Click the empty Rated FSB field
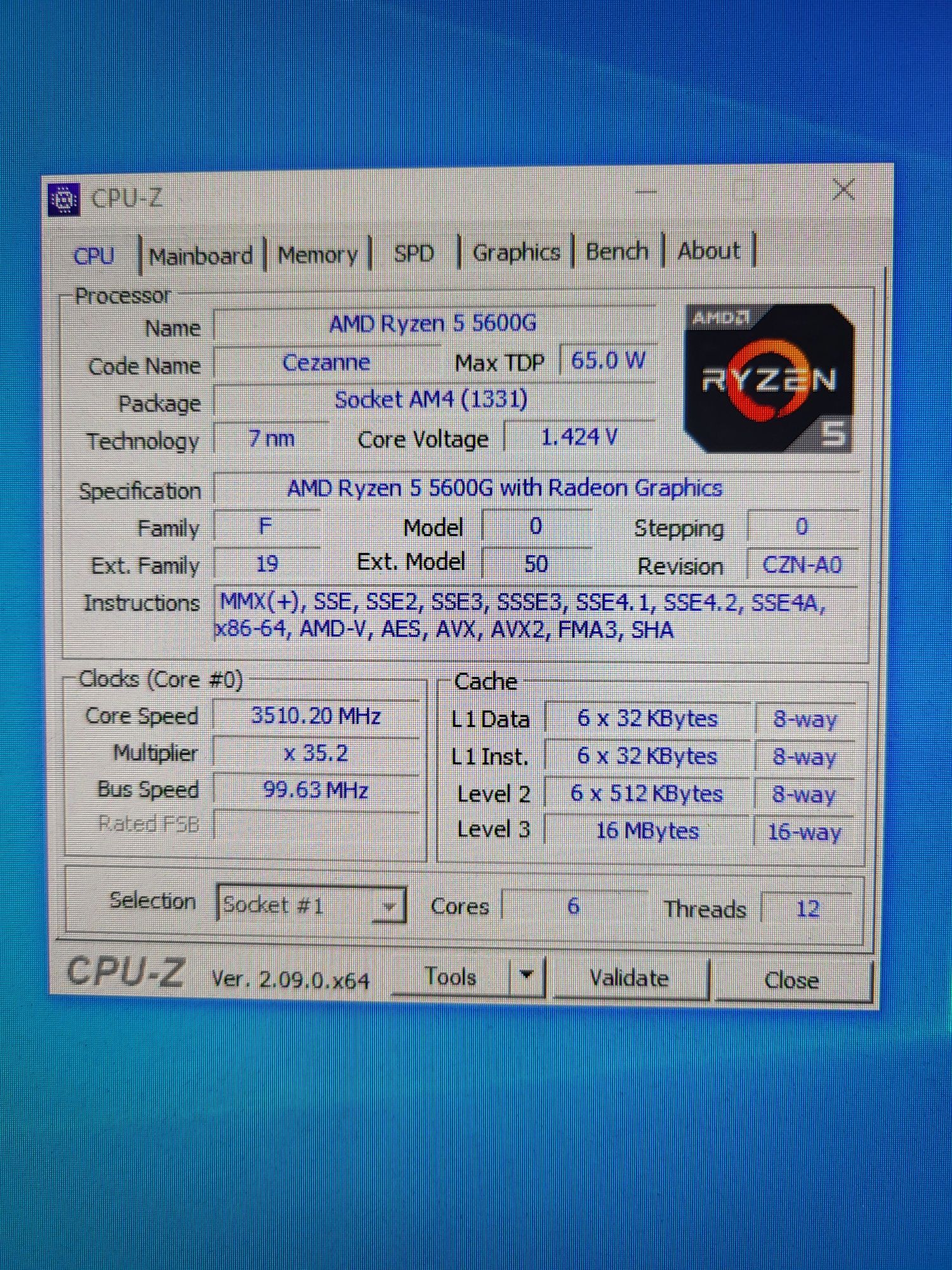 [316, 825]
